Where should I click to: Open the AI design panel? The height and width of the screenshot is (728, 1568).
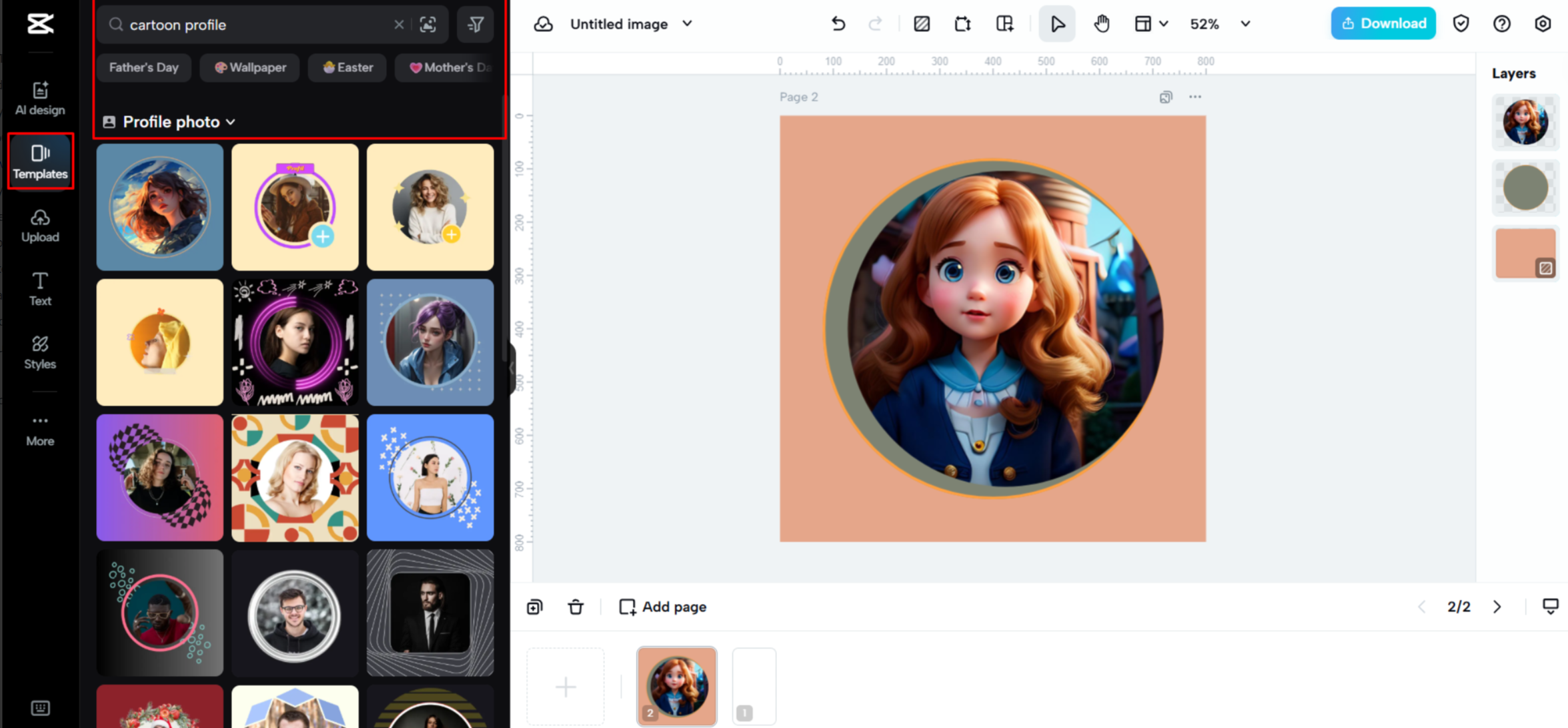(40, 98)
